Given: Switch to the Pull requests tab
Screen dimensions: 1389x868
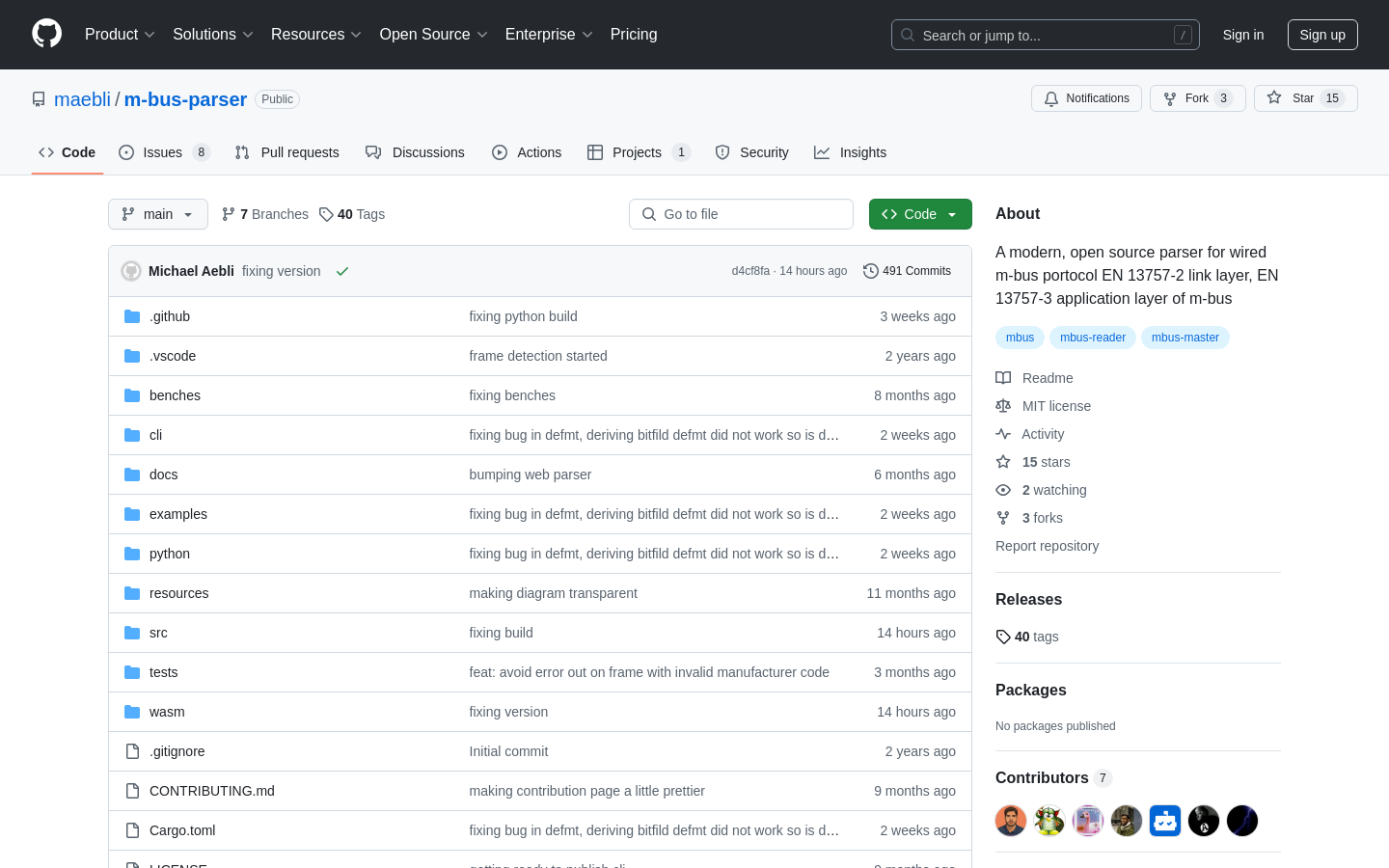Looking at the screenshot, I should pos(287,152).
